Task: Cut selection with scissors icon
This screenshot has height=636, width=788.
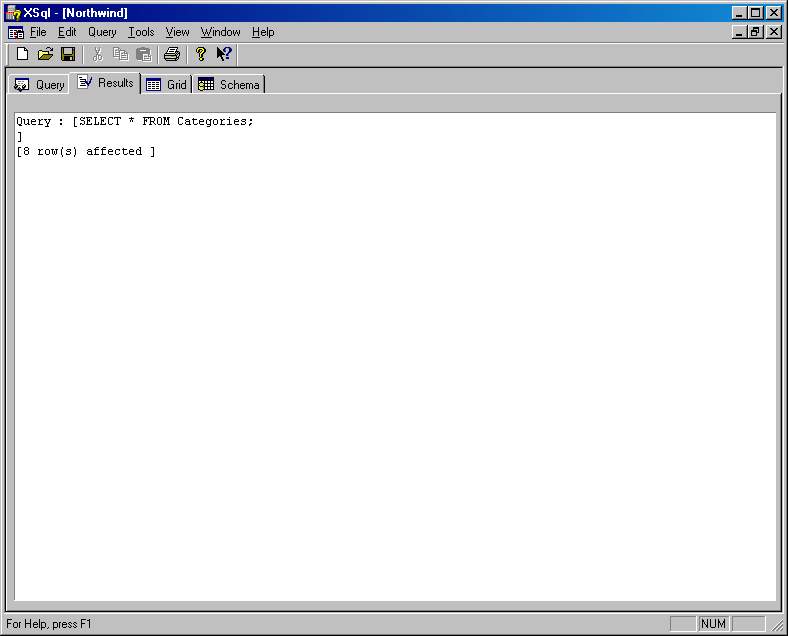Action: pyautogui.click(x=97, y=54)
